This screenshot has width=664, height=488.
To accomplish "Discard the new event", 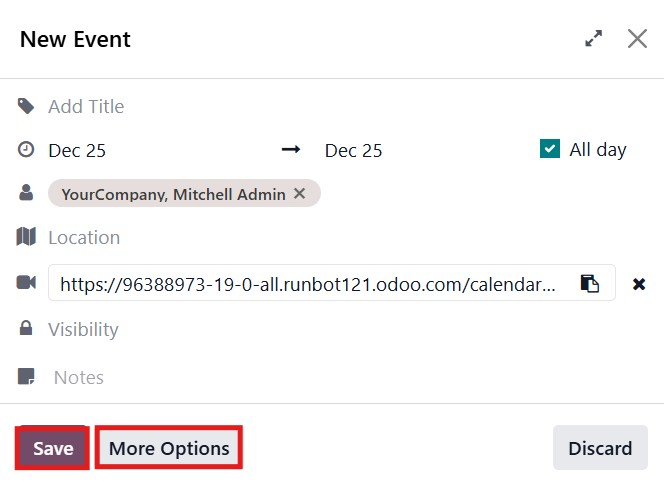I will tap(600, 448).
